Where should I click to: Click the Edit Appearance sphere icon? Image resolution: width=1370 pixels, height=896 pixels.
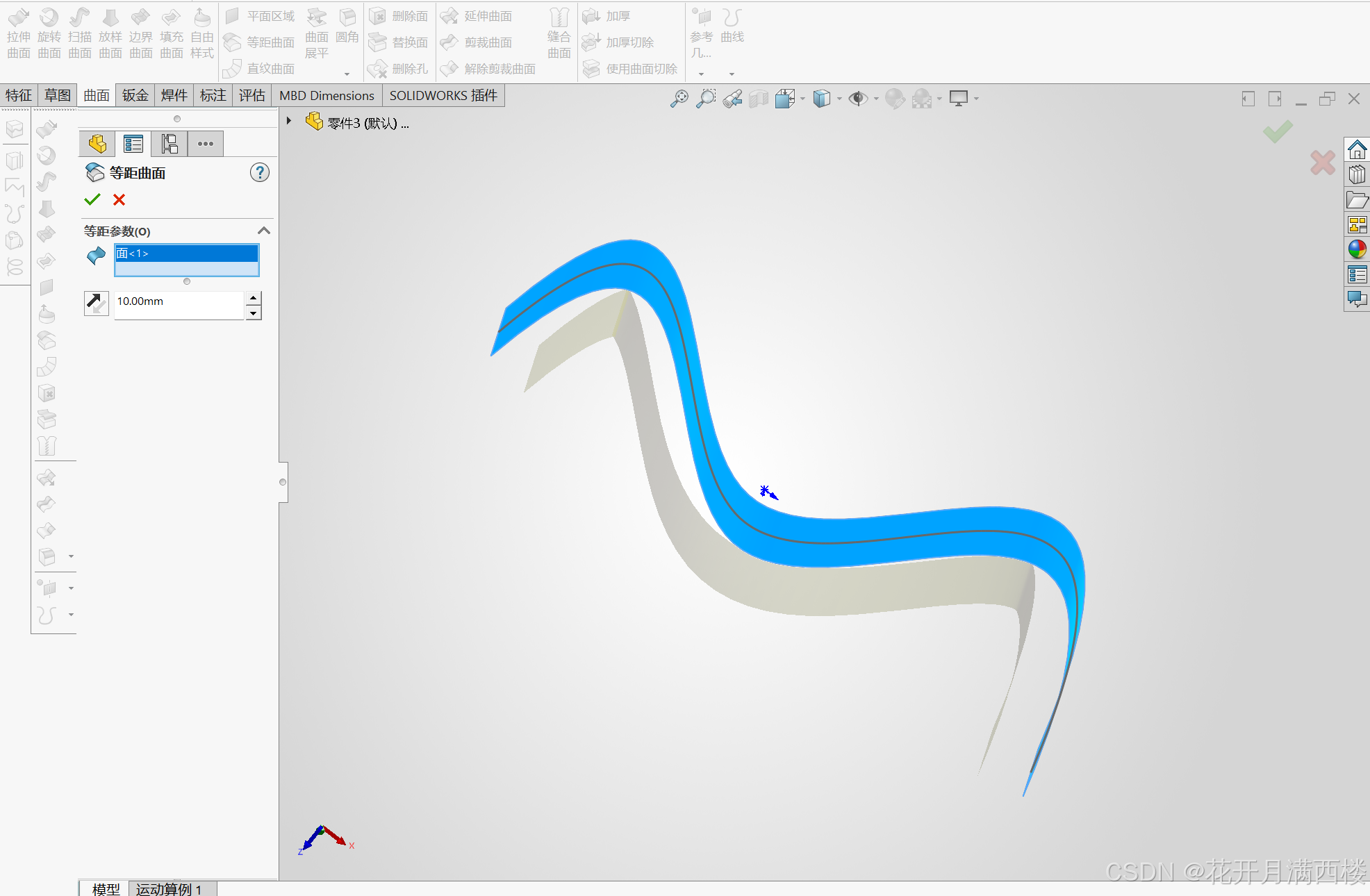[895, 99]
